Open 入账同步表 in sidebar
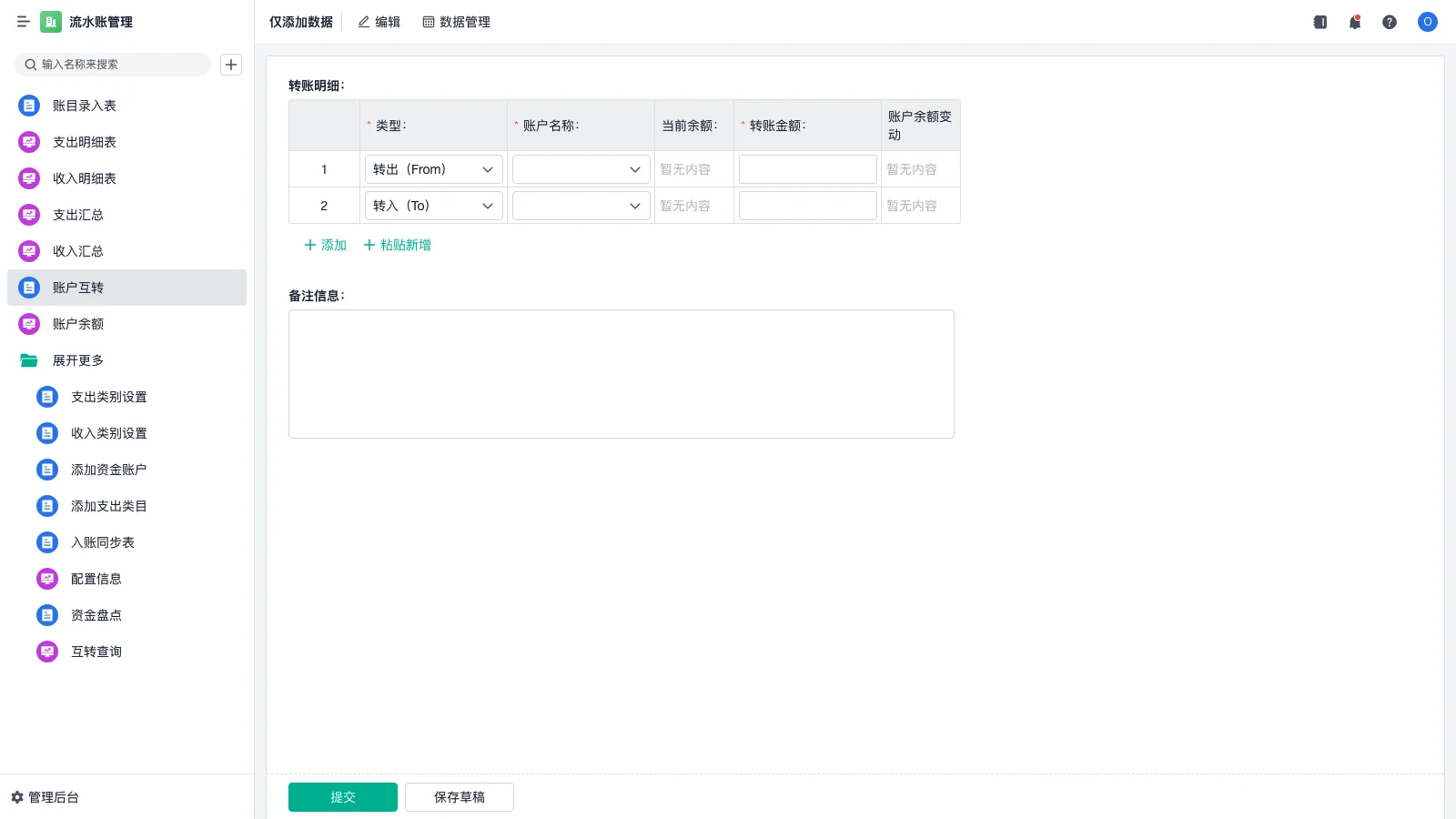1456x819 pixels. (126, 542)
